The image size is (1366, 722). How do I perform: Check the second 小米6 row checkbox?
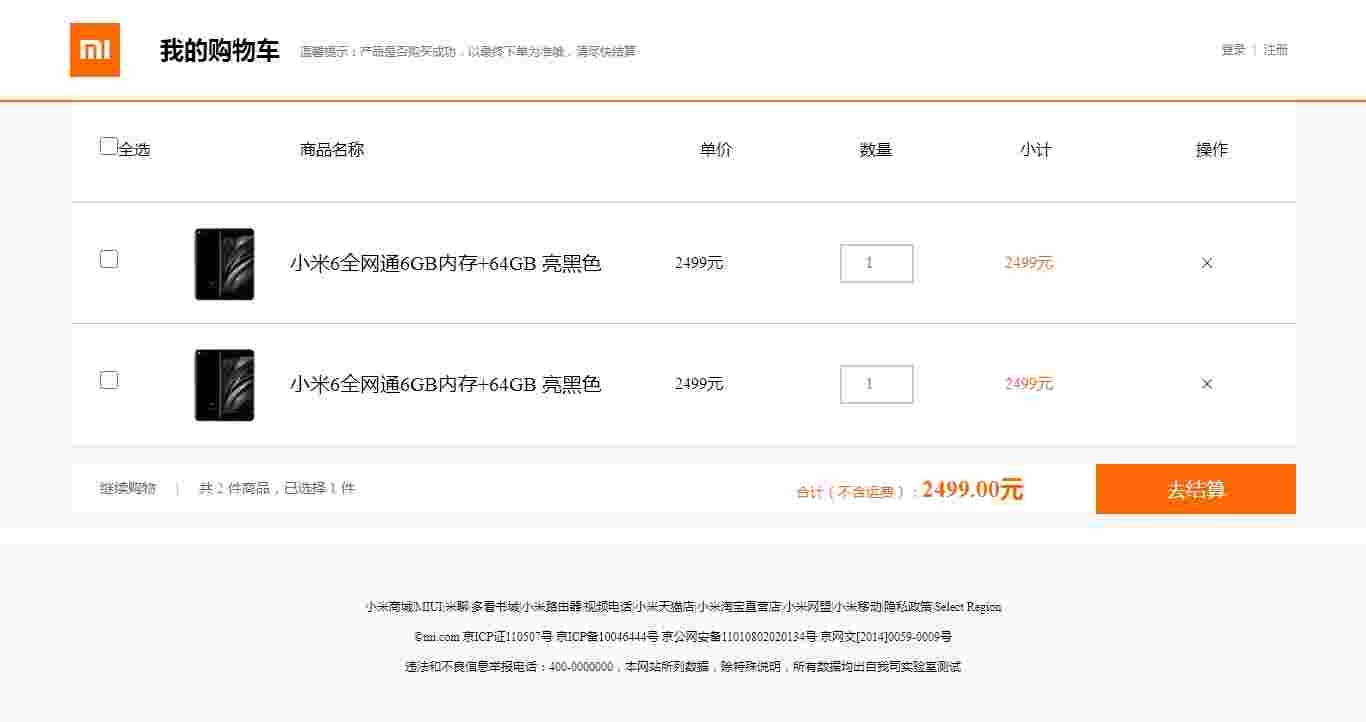[x=109, y=380]
